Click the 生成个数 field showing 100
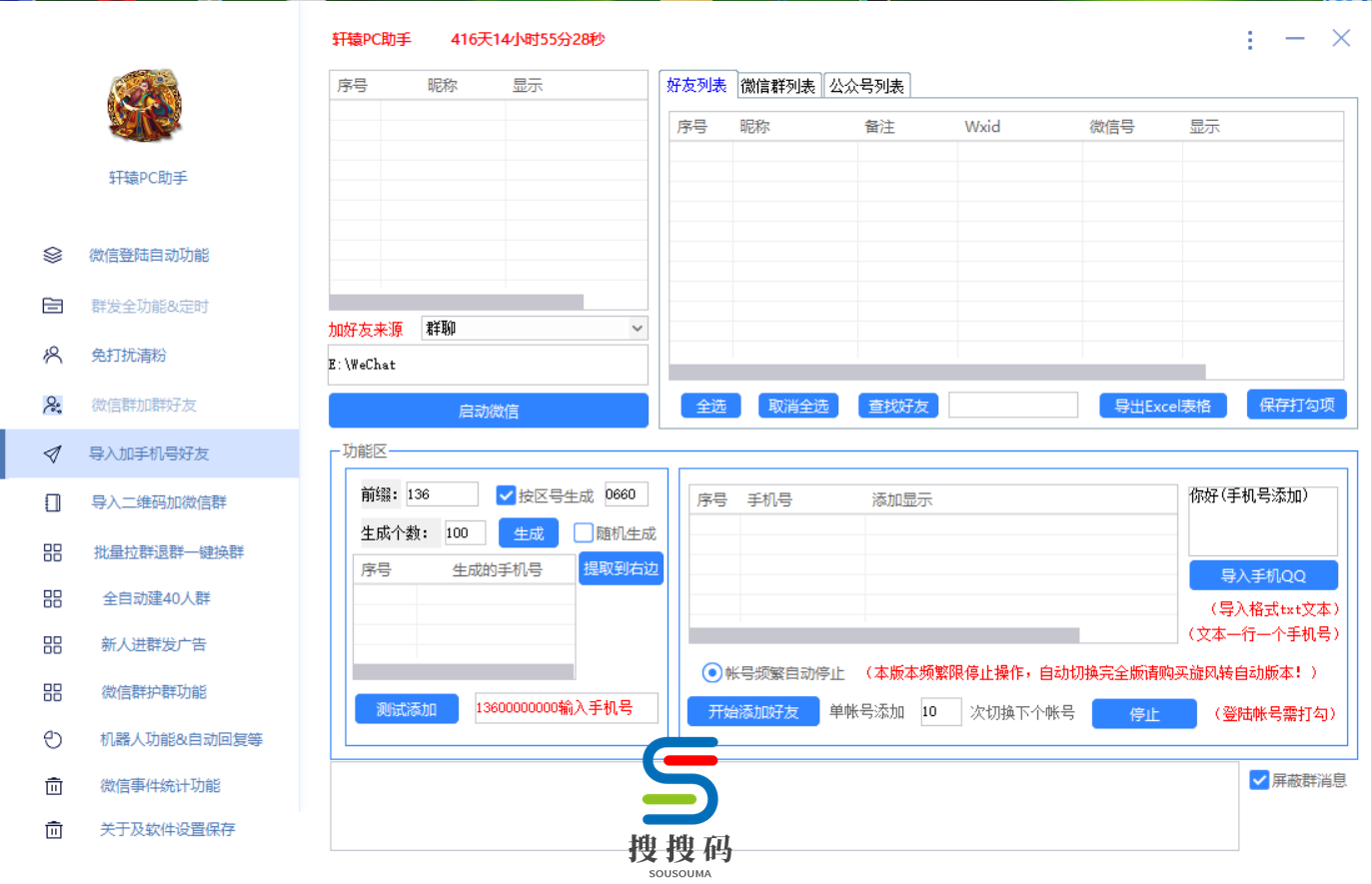 465,533
